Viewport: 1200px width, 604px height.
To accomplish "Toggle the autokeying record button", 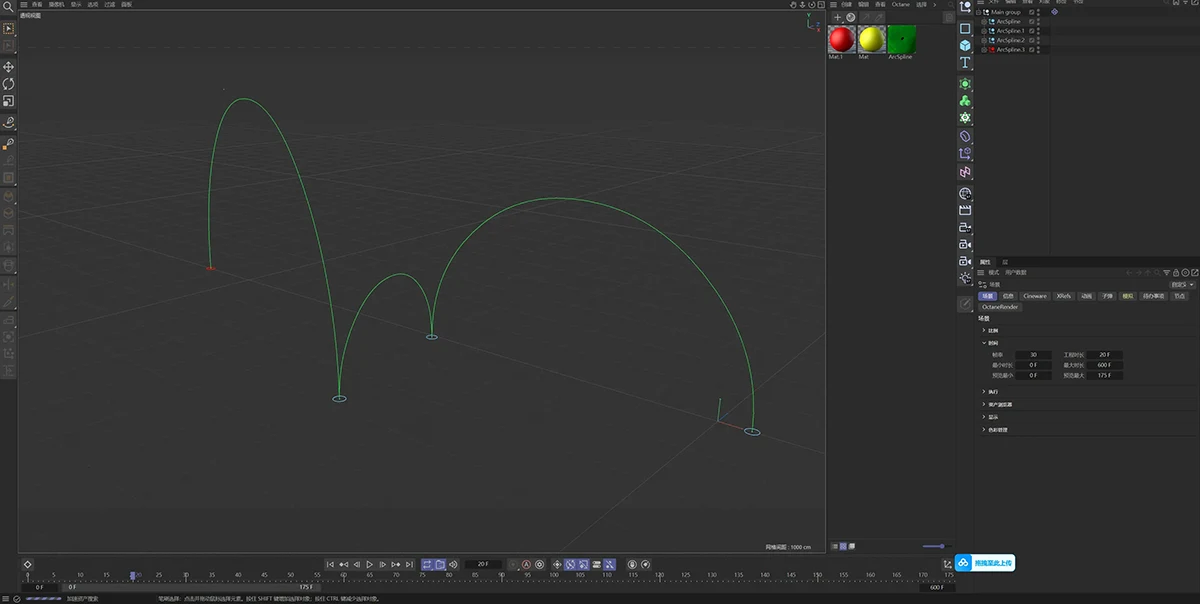I will (527, 565).
